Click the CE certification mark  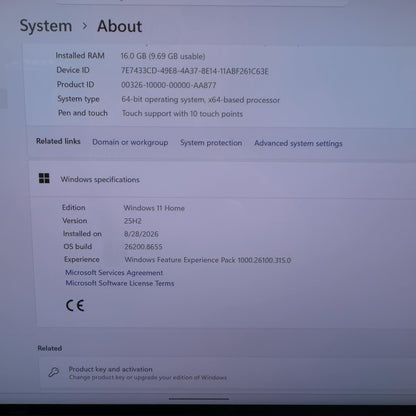click(75, 305)
